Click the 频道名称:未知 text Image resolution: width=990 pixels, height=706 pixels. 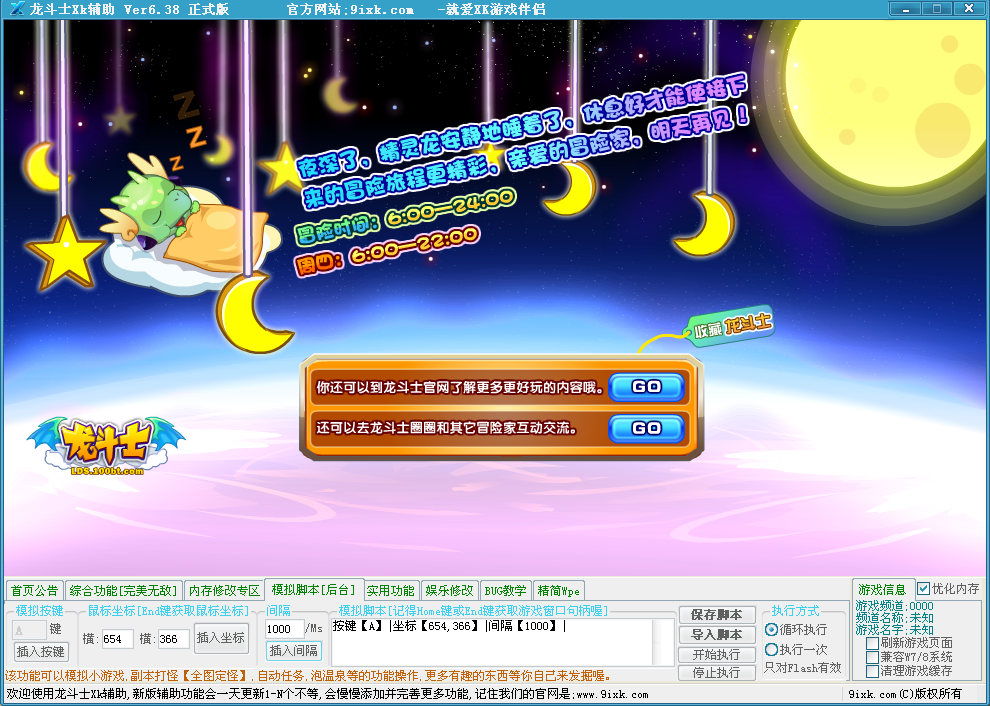point(894,618)
